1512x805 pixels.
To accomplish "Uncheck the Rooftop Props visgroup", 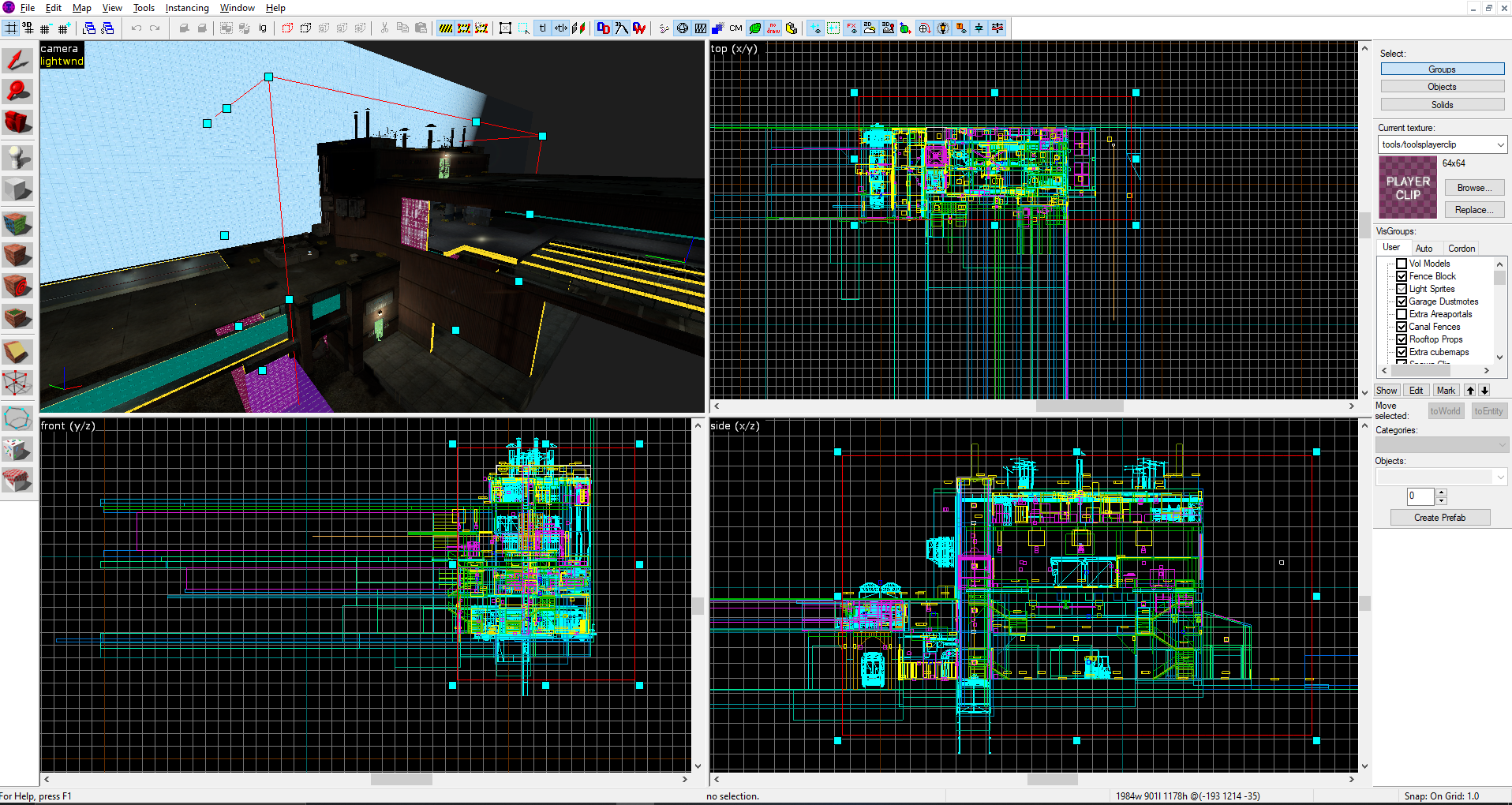I will point(1402,339).
